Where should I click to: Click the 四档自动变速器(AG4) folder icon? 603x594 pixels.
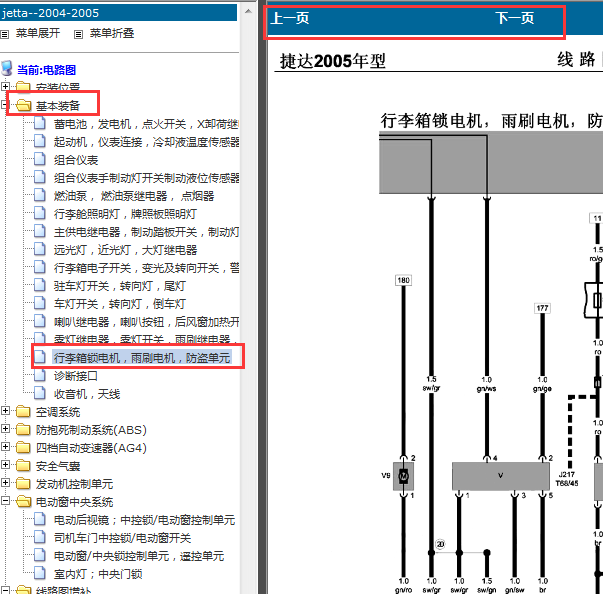point(23,447)
